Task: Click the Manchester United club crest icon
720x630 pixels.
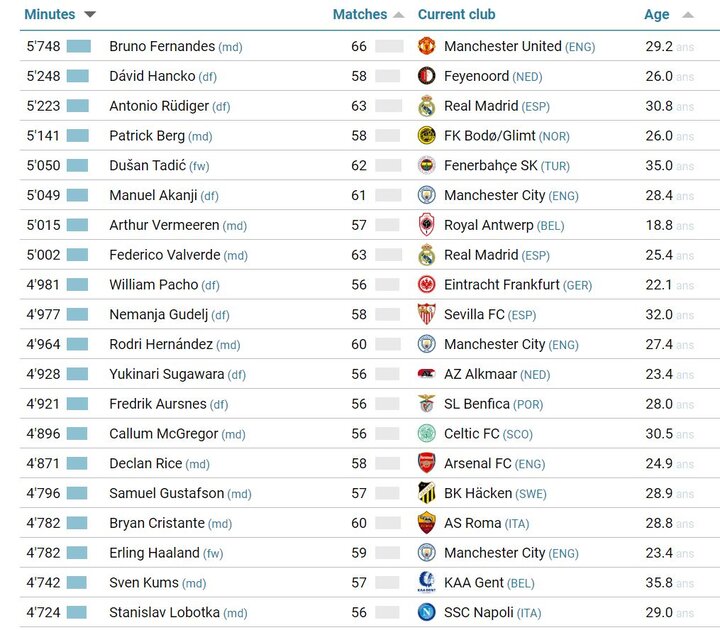Action: (427, 46)
